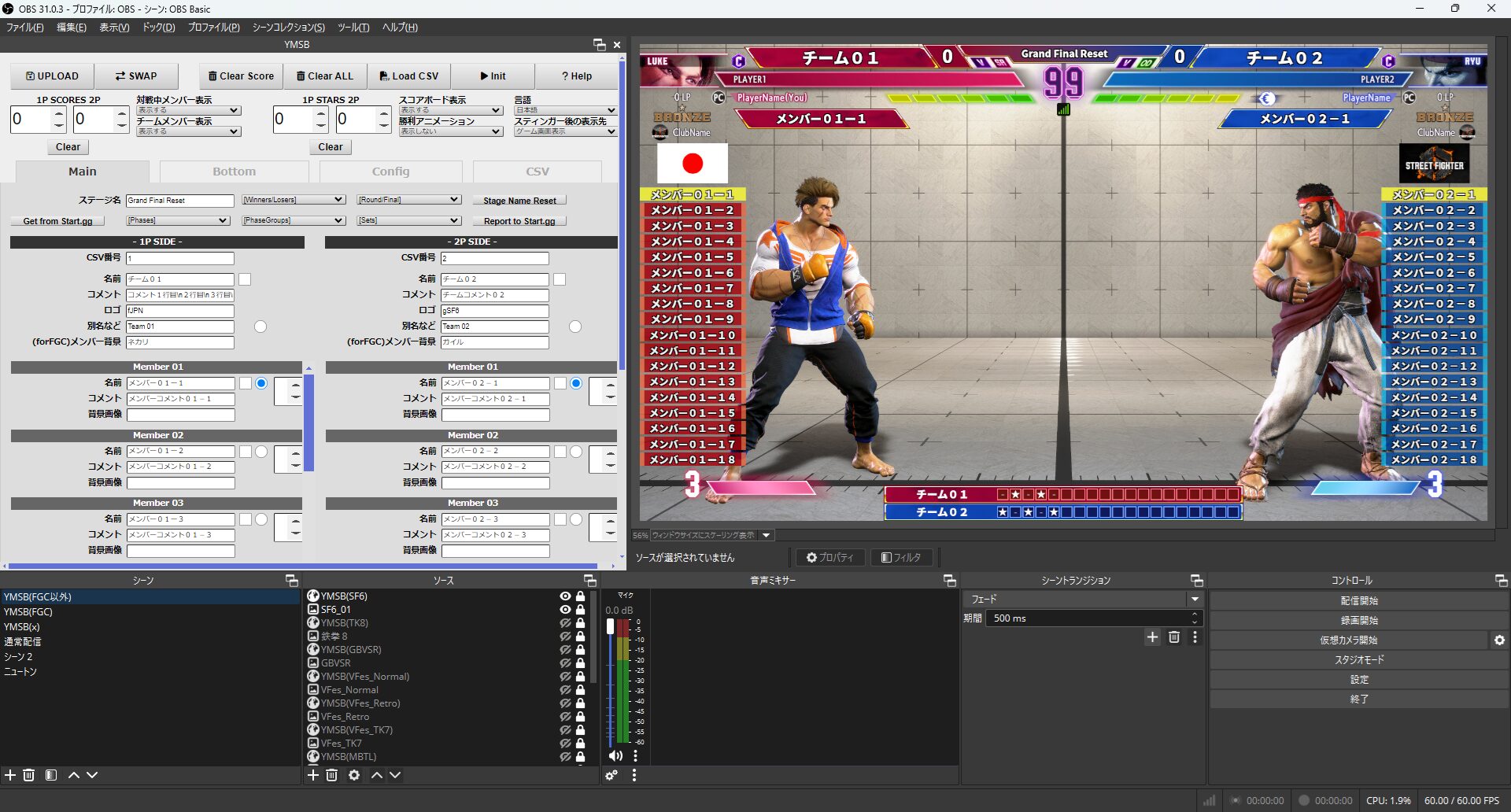The height and width of the screenshot is (812, 1511).
Task: Switch to the Config tab
Action: pos(390,172)
